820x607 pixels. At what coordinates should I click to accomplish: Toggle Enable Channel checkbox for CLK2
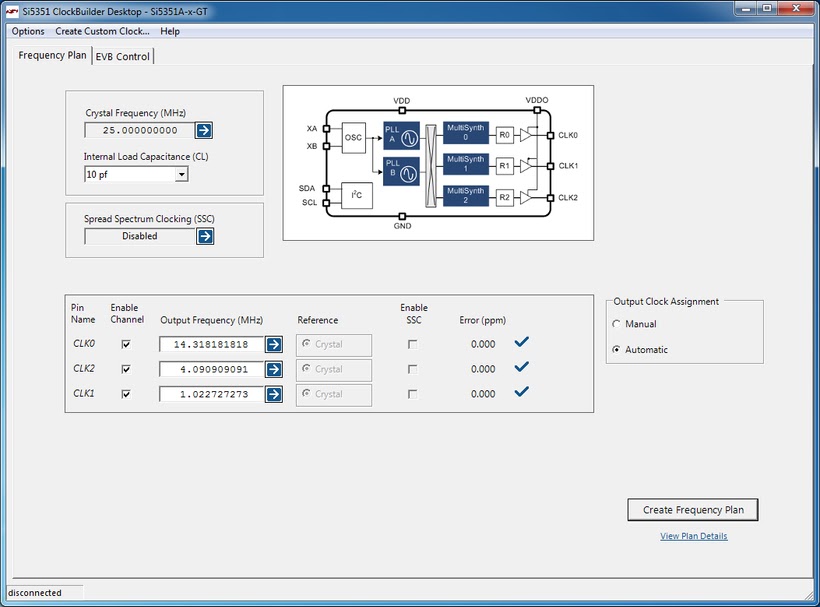(126, 370)
